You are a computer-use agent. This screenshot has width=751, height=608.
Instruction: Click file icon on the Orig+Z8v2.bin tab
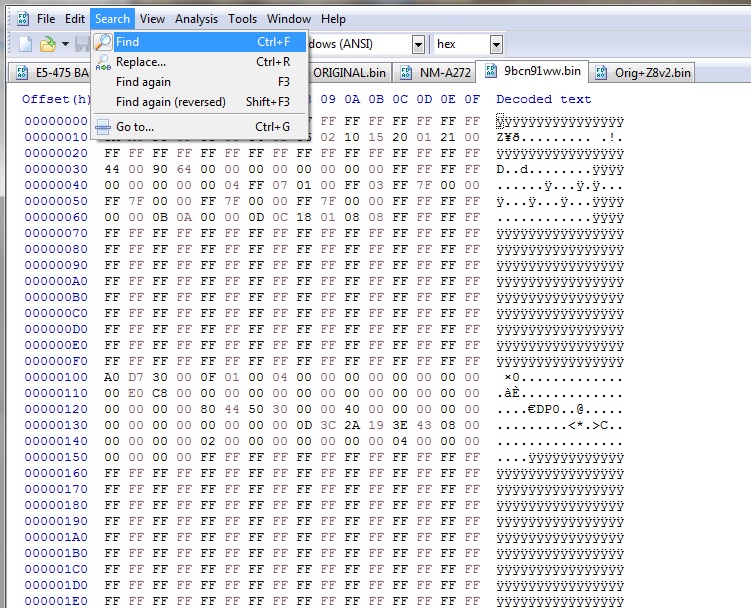click(x=601, y=72)
